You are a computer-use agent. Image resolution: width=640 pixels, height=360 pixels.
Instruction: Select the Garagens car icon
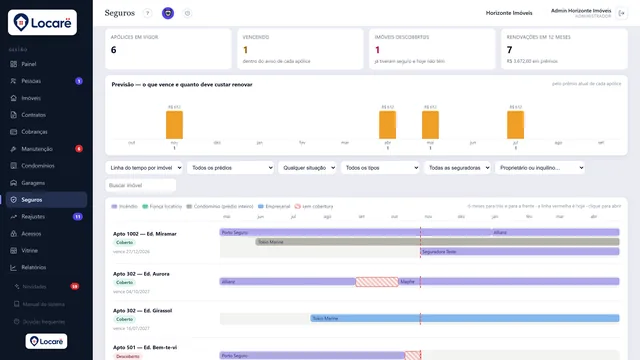tap(13, 183)
